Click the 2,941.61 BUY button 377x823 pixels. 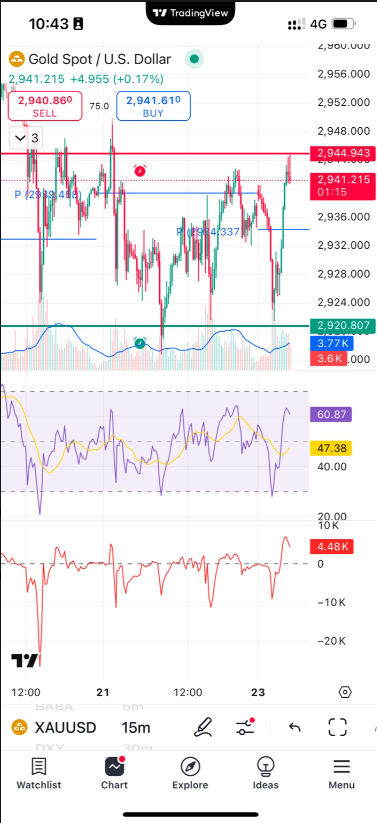(153, 105)
